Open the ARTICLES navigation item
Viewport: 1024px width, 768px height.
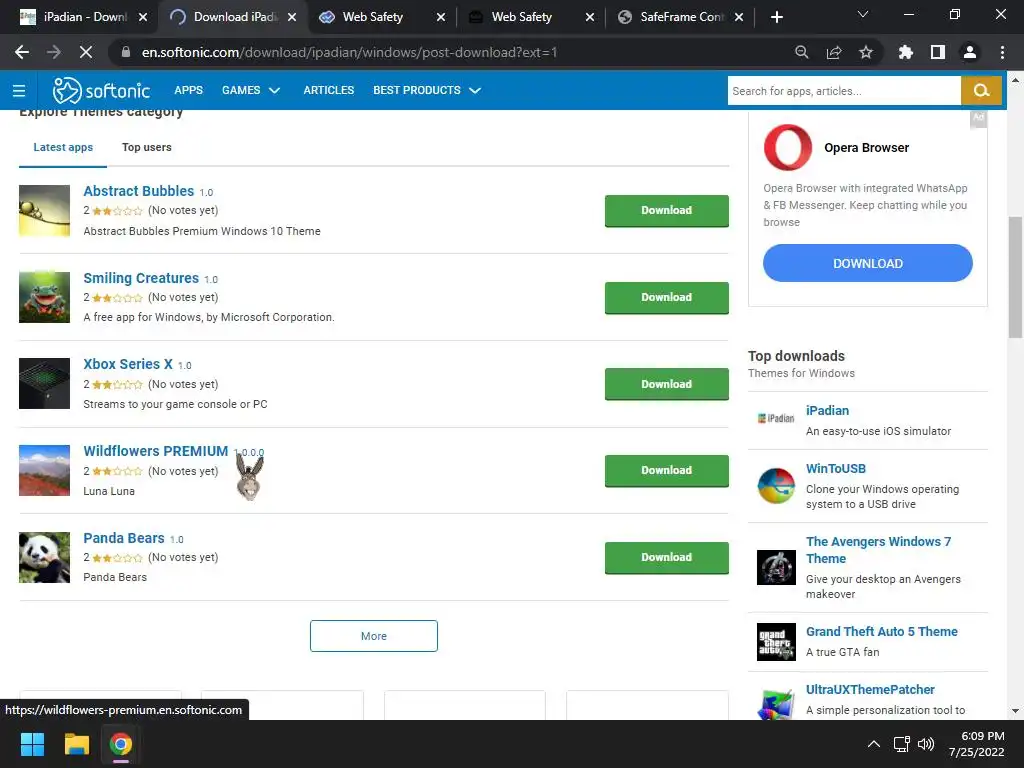328,90
